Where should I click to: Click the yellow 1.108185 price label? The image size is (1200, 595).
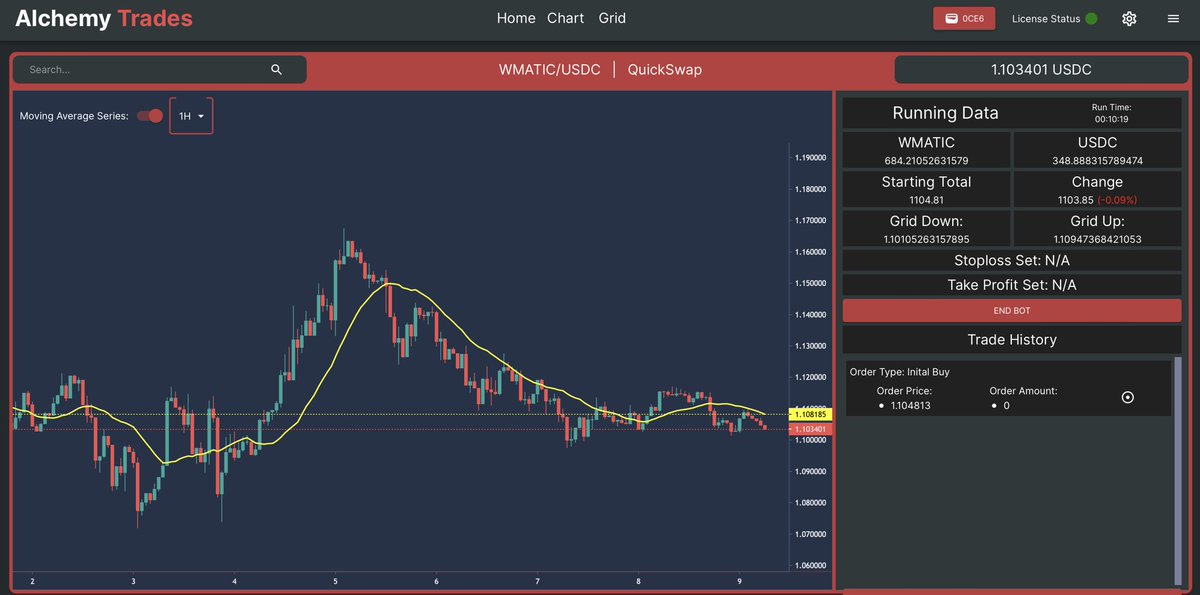click(810, 413)
